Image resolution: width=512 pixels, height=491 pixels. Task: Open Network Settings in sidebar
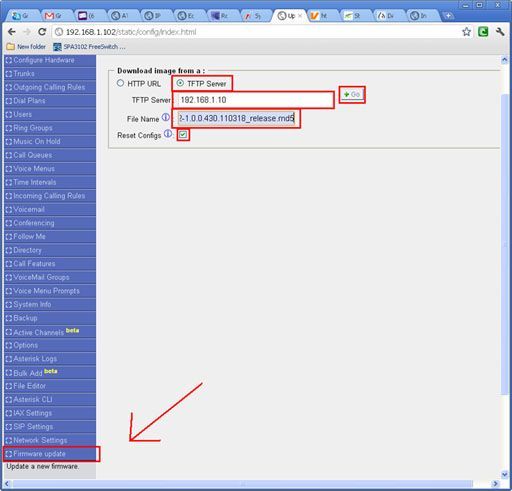[x=50, y=441]
